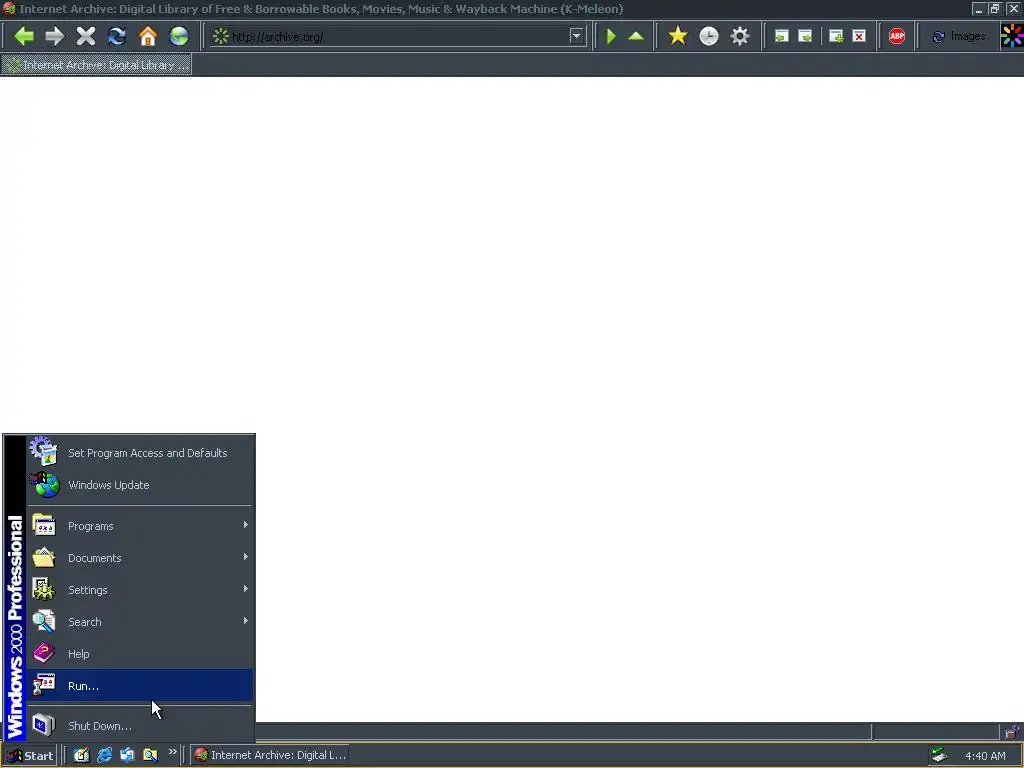Open the URL bar history dropdown arrow

(x=576, y=36)
